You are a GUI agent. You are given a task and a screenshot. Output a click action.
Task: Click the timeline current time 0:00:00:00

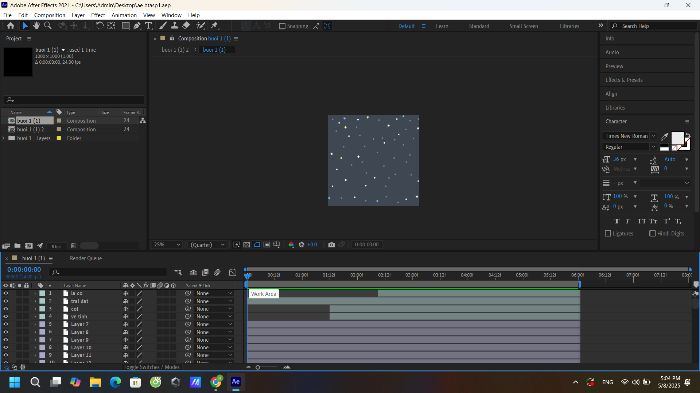tap(24, 270)
